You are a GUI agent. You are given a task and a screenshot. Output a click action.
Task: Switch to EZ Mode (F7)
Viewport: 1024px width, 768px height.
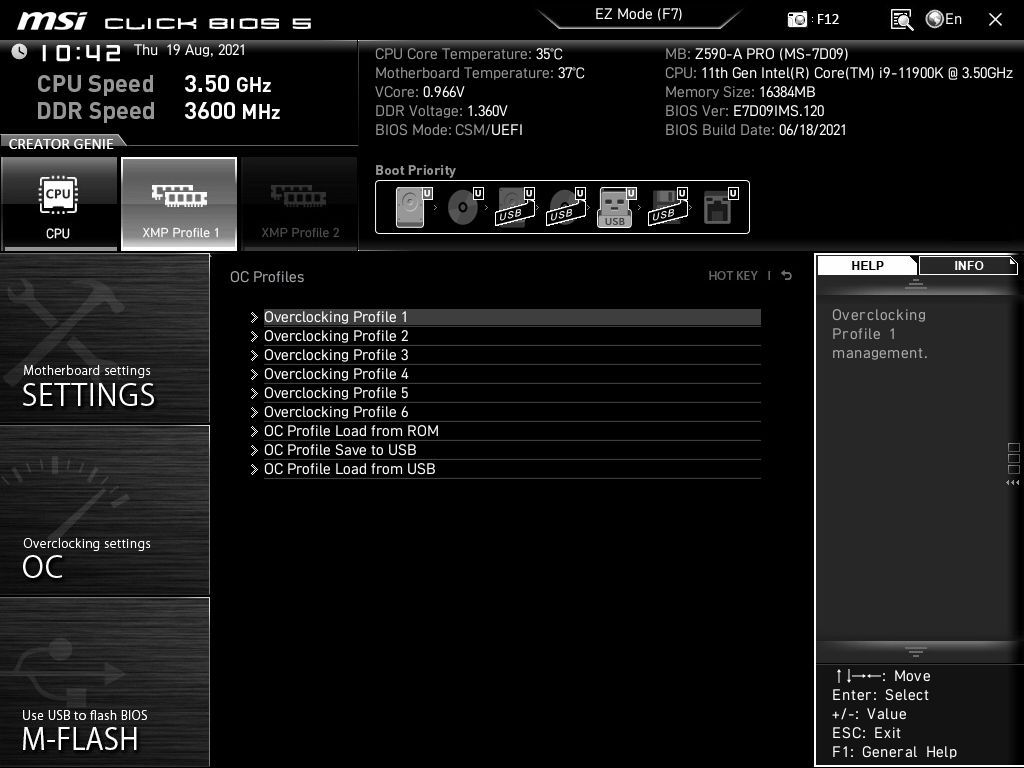coord(639,14)
